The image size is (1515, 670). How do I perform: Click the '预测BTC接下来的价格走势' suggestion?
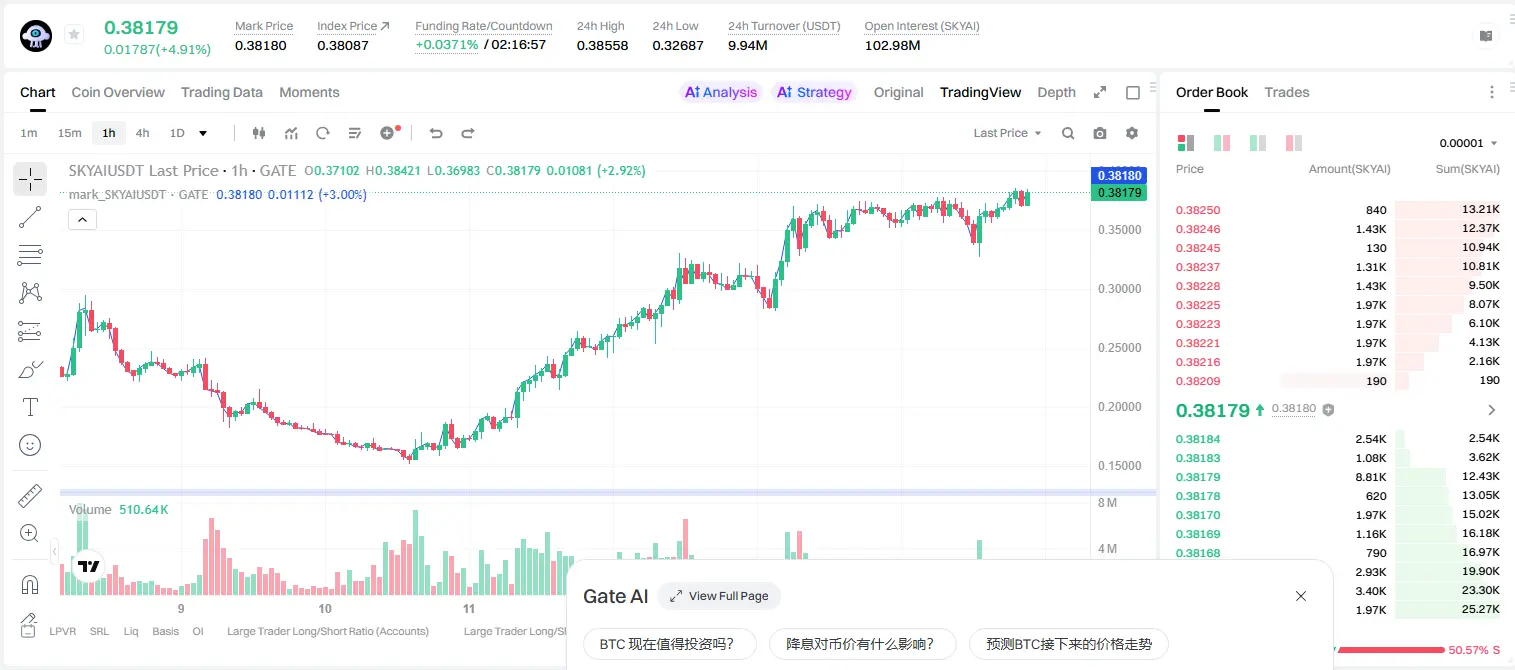(1069, 644)
